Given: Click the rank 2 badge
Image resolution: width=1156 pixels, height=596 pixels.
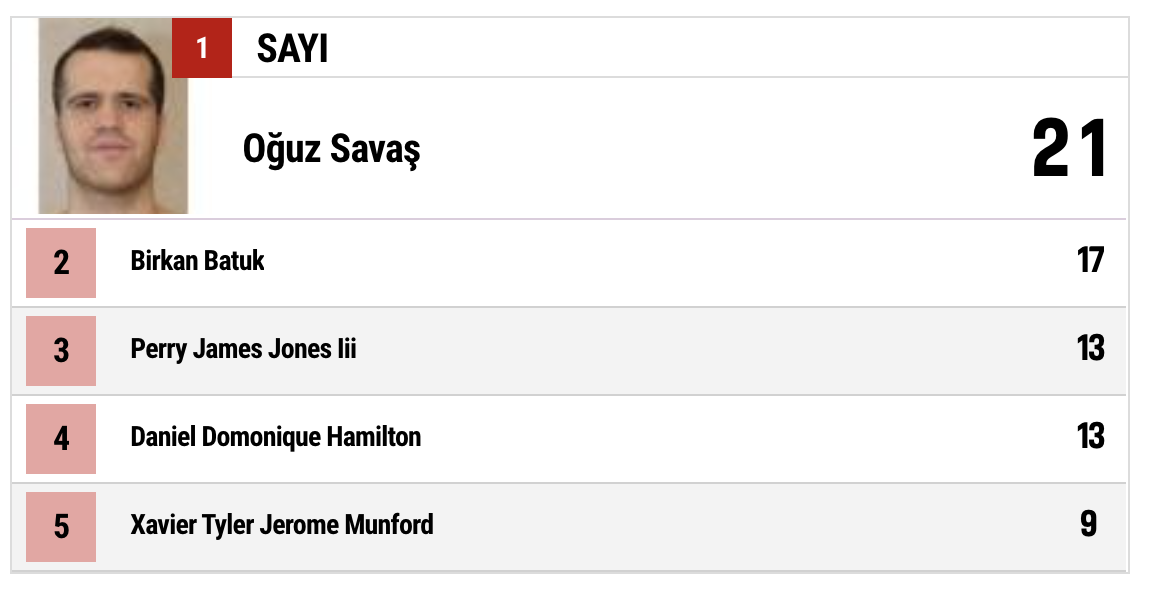Looking at the screenshot, I should click(61, 263).
